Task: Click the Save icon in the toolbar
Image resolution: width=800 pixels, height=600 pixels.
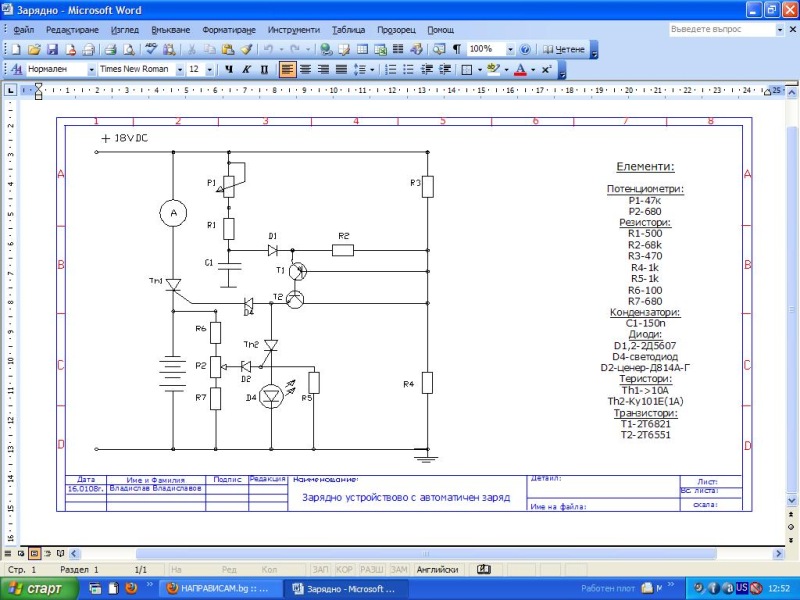Action: coord(52,49)
